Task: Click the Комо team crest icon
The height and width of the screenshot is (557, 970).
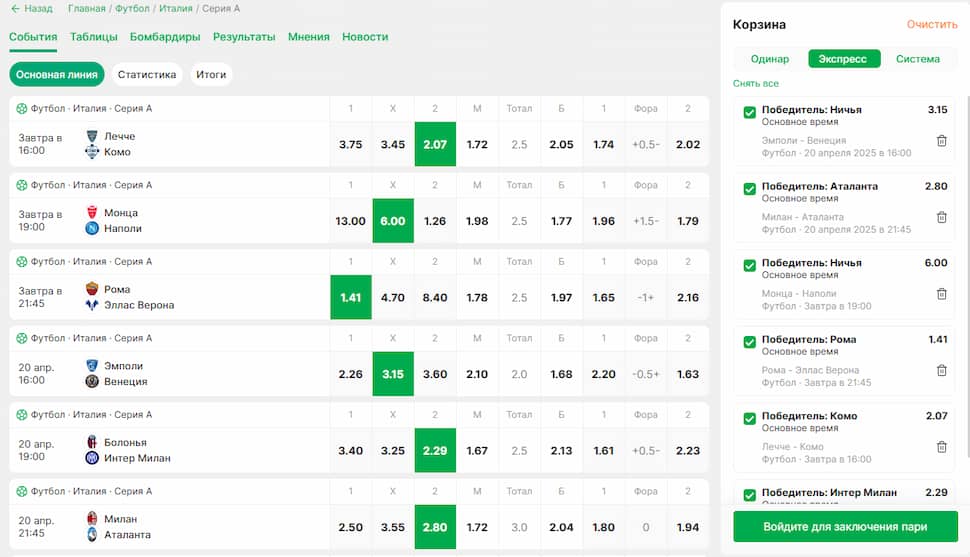Action: [92, 152]
